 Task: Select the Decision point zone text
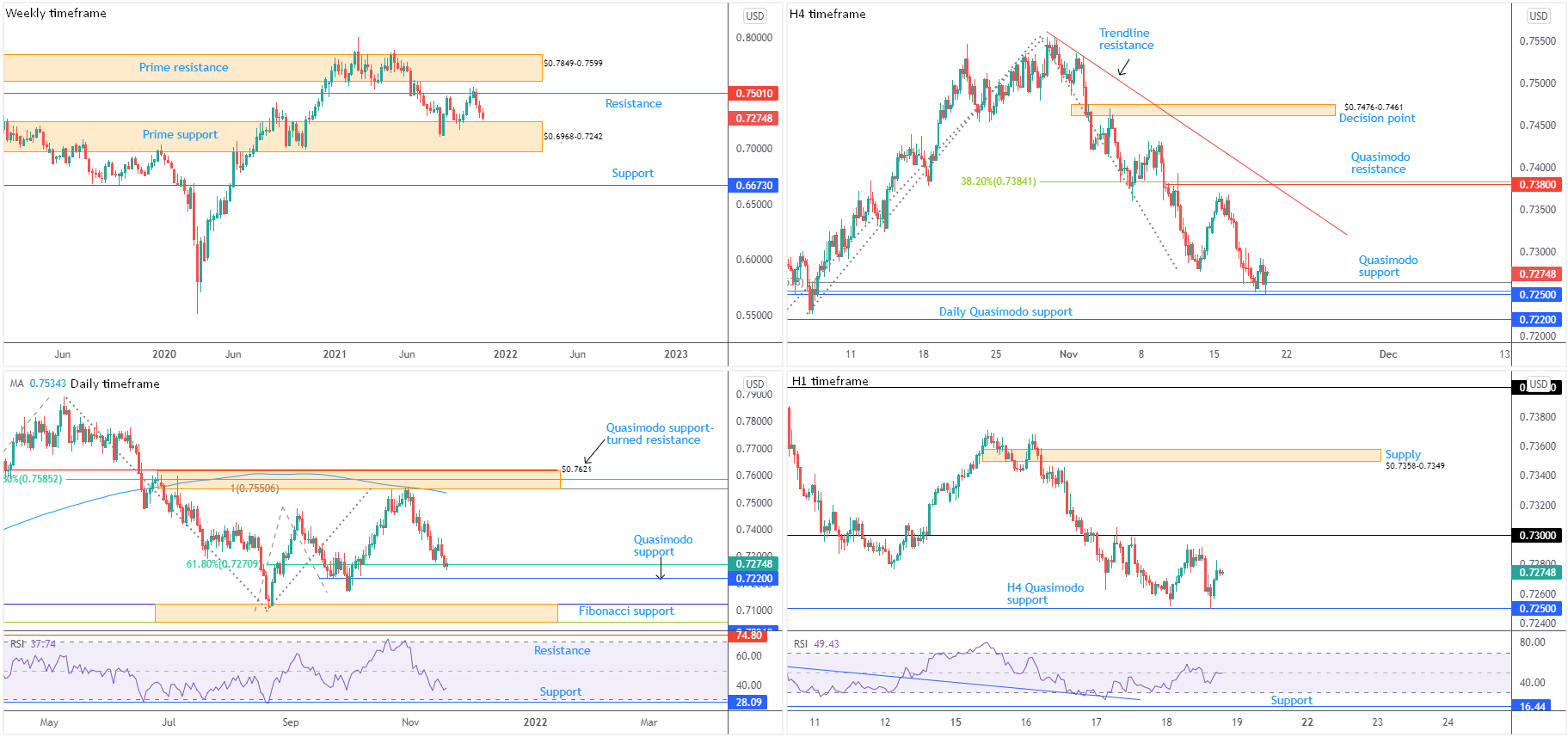click(x=1376, y=119)
